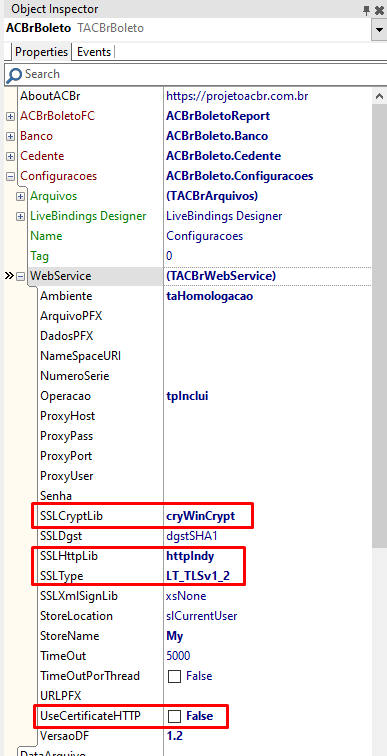Edit the TimeOut value 5000

(178, 656)
